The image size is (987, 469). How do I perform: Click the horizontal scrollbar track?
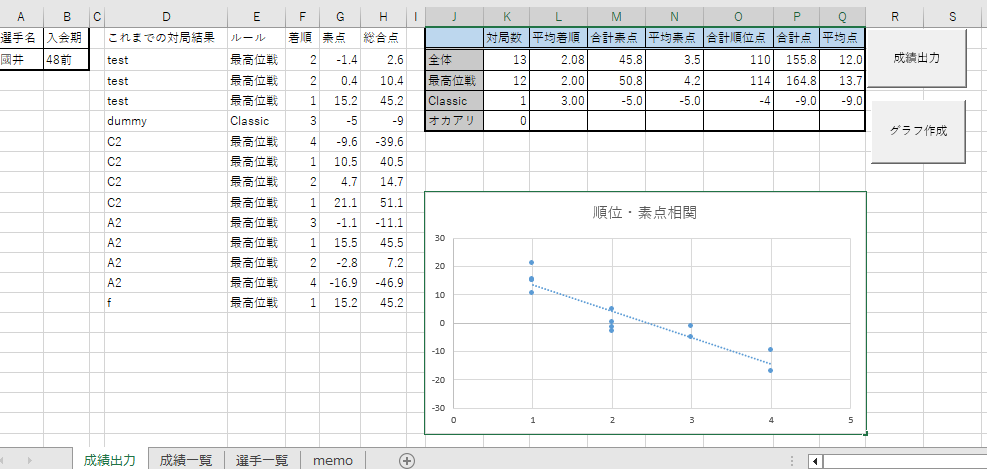[905, 461]
